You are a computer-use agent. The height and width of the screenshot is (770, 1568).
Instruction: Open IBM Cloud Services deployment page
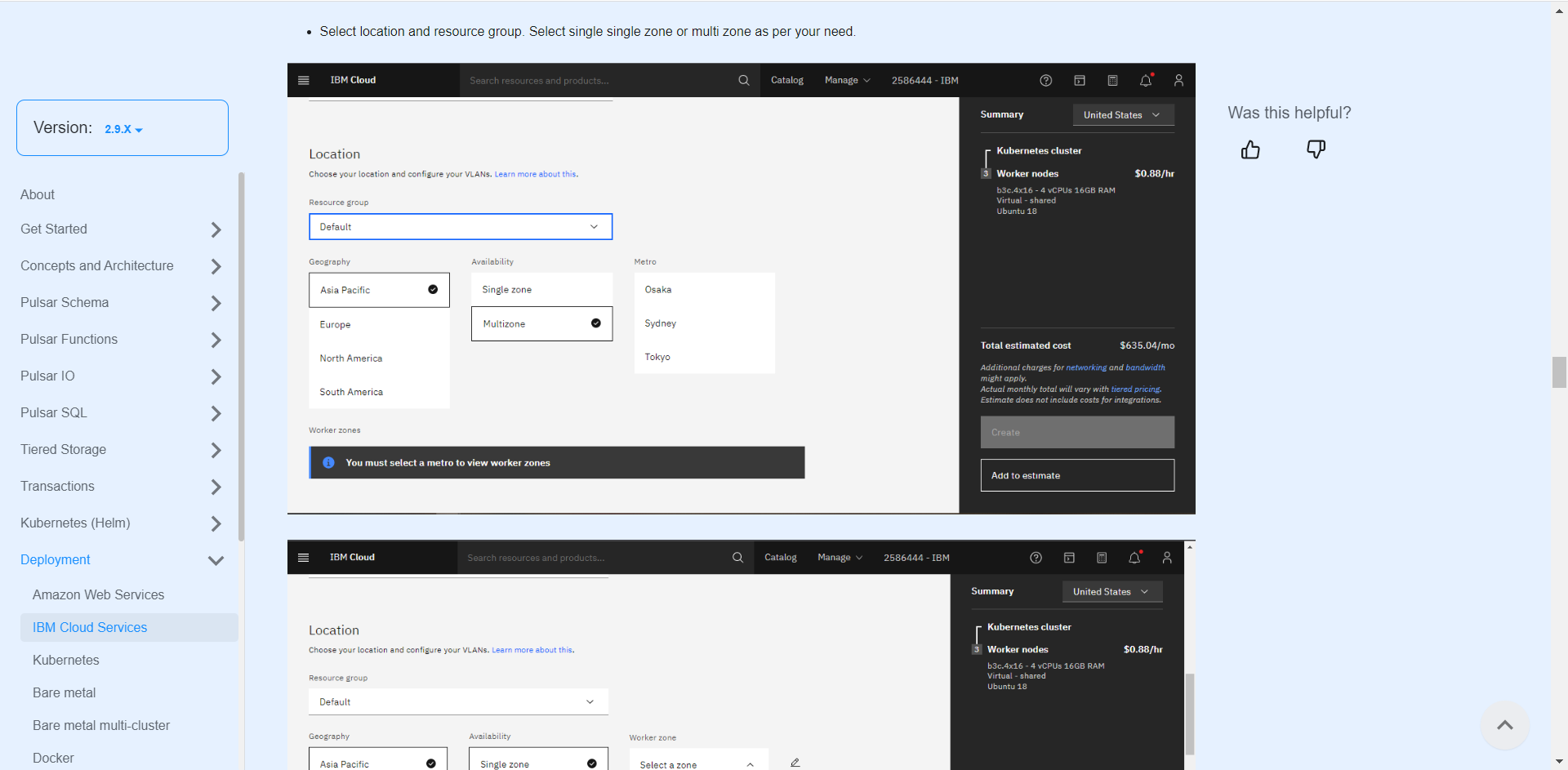(x=90, y=627)
